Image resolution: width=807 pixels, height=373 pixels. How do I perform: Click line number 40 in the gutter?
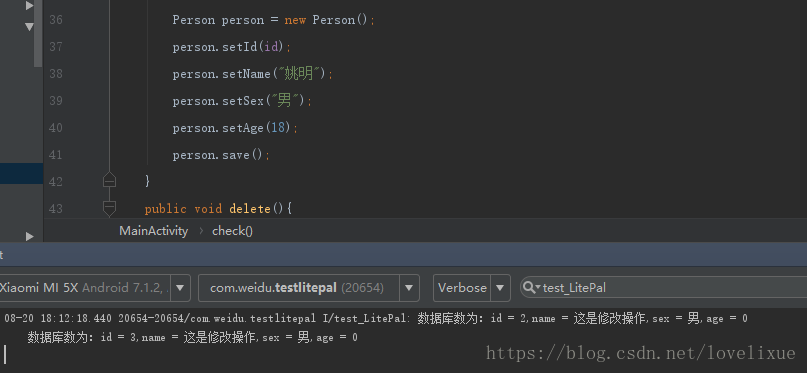(x=56, y=128)
